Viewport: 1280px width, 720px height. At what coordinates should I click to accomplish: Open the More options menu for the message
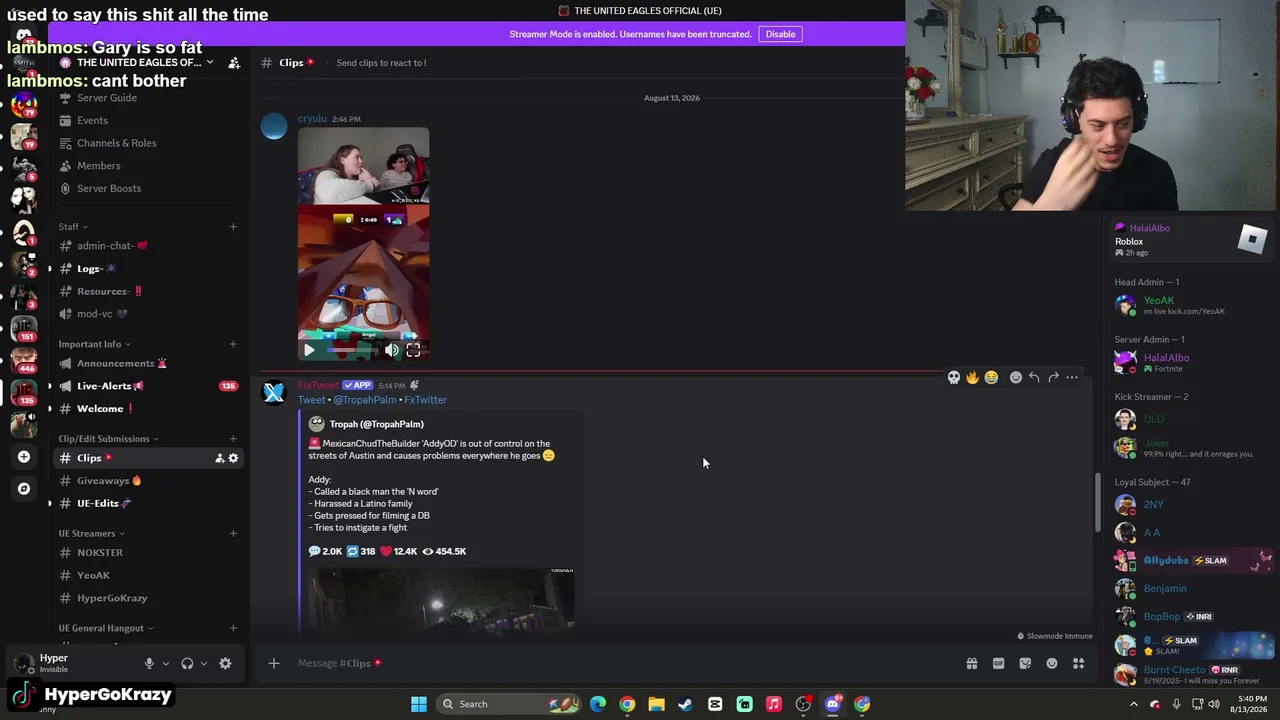[x=1072, y=377]
